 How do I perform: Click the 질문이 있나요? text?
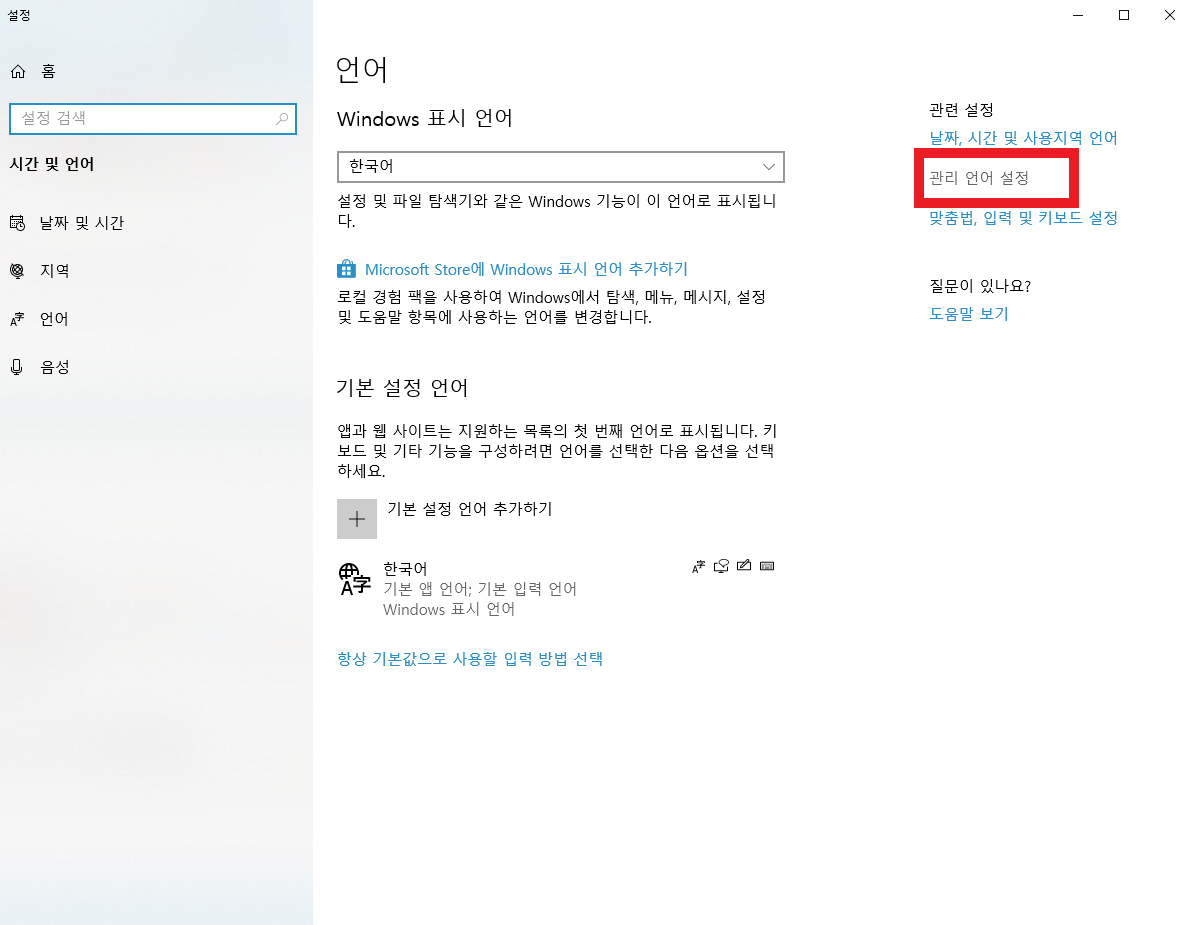[980, 286]
